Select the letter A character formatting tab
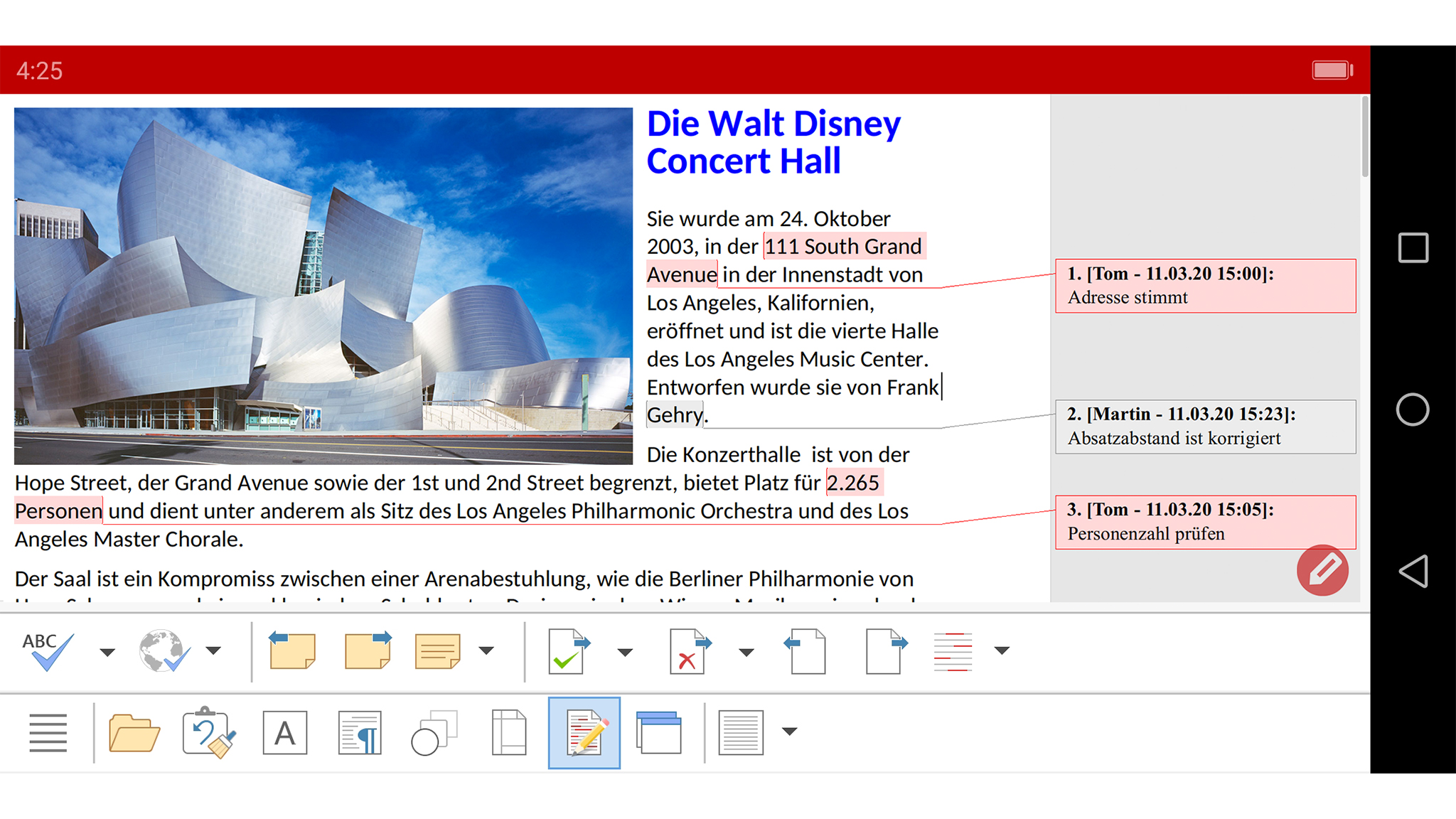 coord(285,732)
